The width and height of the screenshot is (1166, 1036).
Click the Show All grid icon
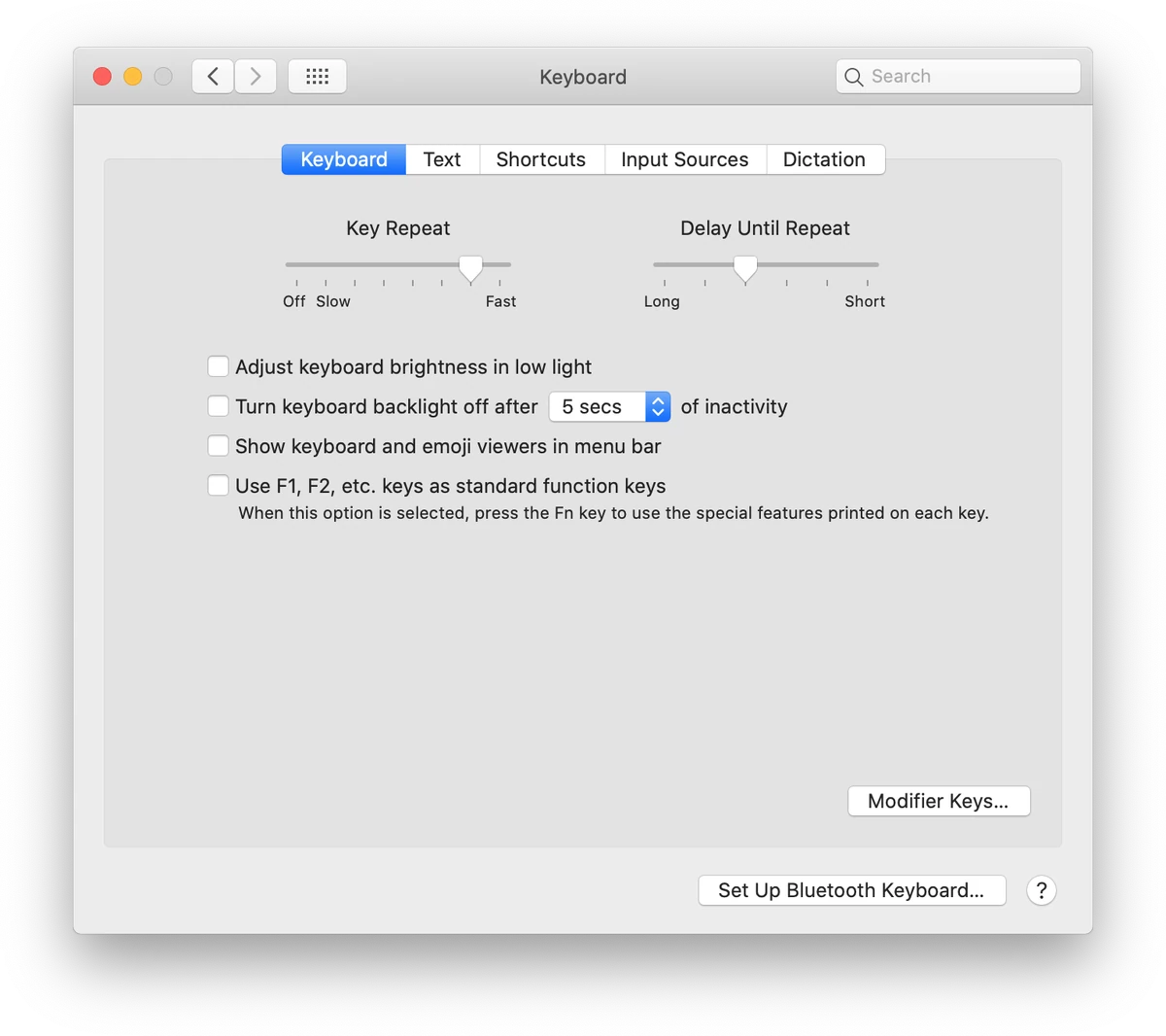317,76
